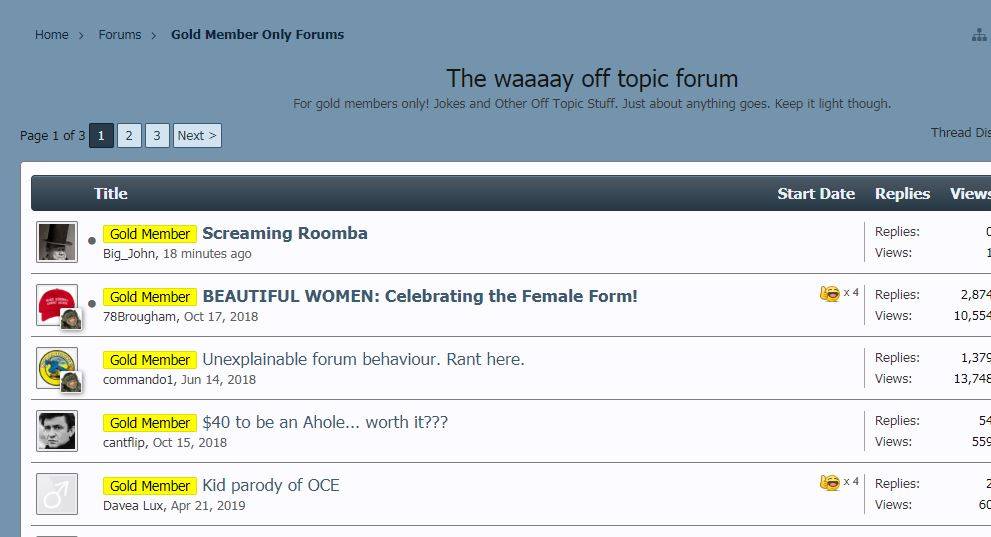This screenshot has height=537, width=991.
Task: Open the Screaming Roomba thread
Action: click(x=285, y=234)
